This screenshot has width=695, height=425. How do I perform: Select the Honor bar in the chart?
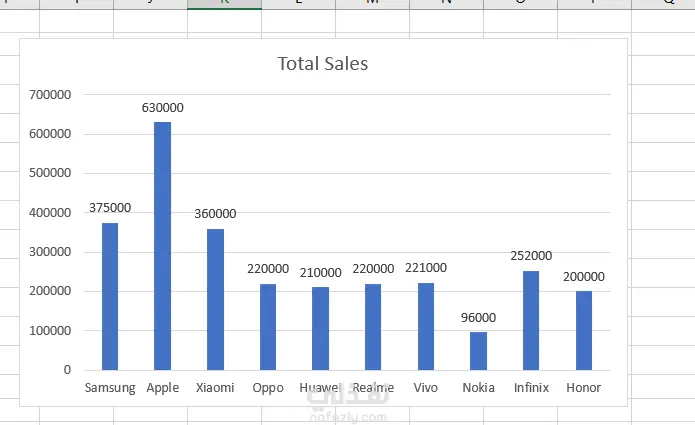584,331
